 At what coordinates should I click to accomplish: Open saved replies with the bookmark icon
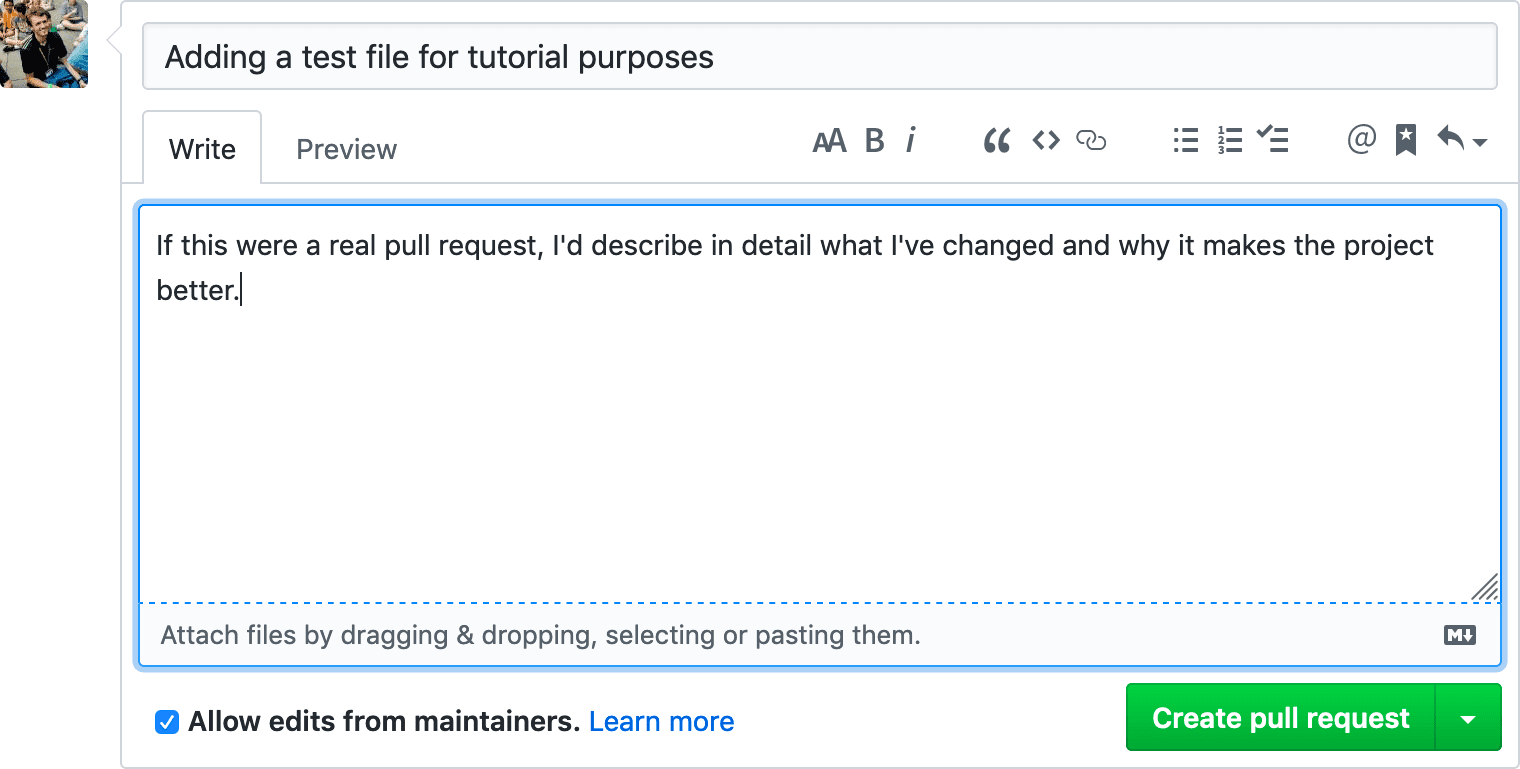[x=1405, y=141]
